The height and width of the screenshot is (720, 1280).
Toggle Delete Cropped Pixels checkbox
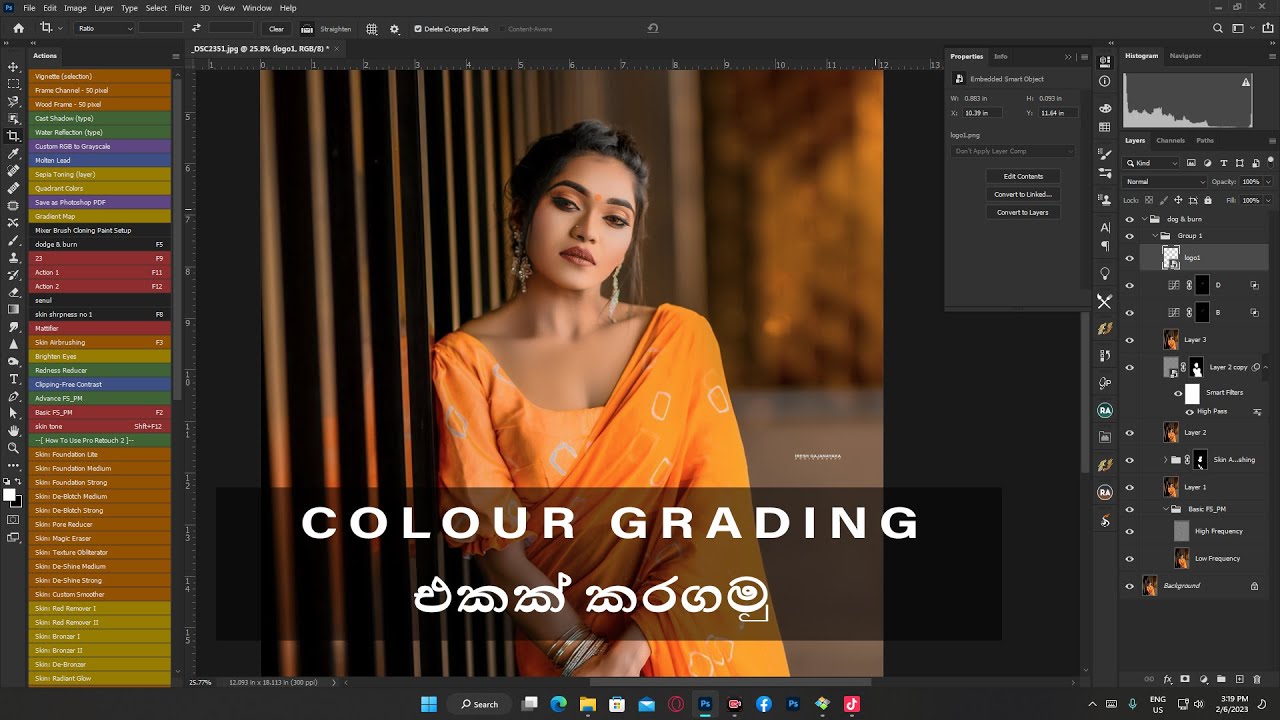[x=418, y=29]
